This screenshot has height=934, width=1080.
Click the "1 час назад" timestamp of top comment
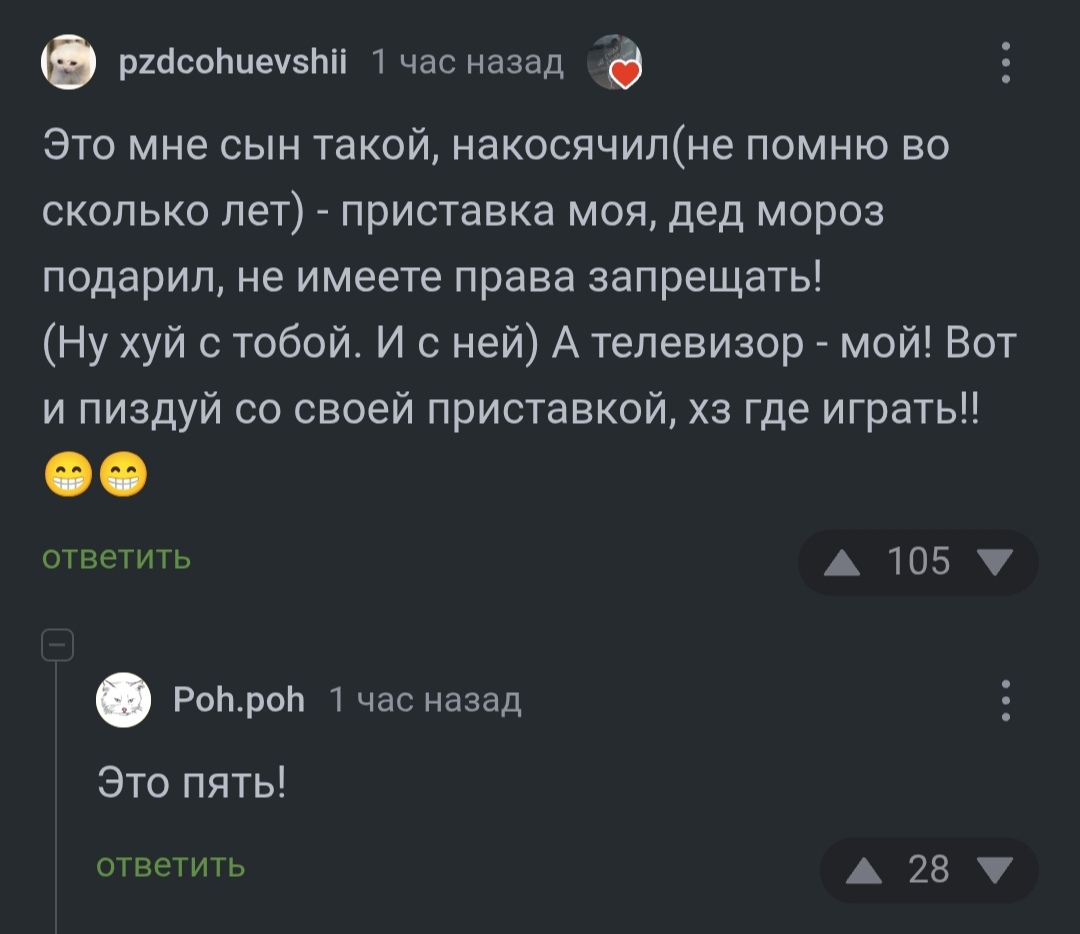(467, 63)
